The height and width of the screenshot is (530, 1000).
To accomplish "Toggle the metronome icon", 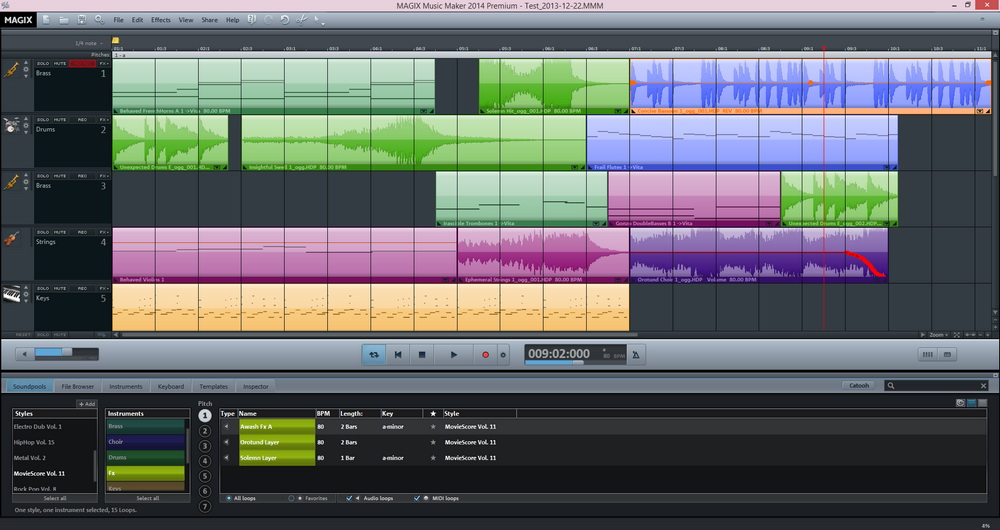I will pyautogui.click(x=636, y=355).
